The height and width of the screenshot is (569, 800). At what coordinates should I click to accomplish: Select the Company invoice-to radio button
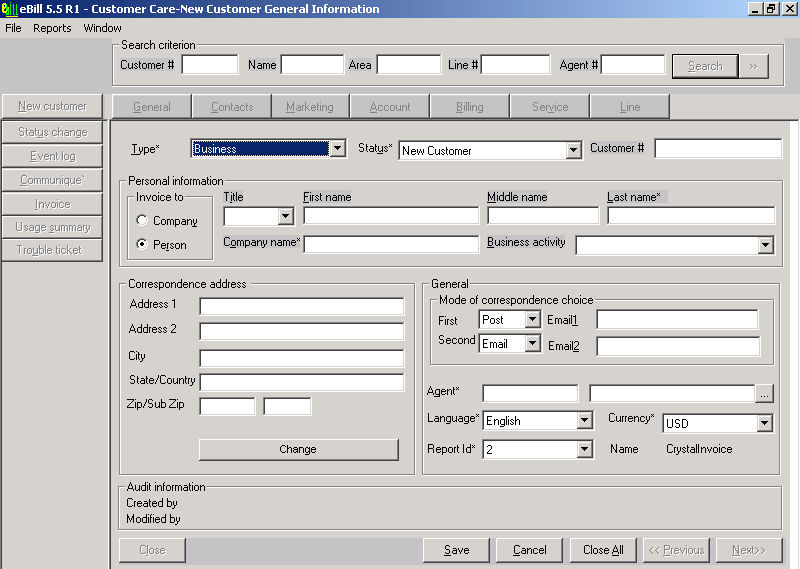(142, 220)
